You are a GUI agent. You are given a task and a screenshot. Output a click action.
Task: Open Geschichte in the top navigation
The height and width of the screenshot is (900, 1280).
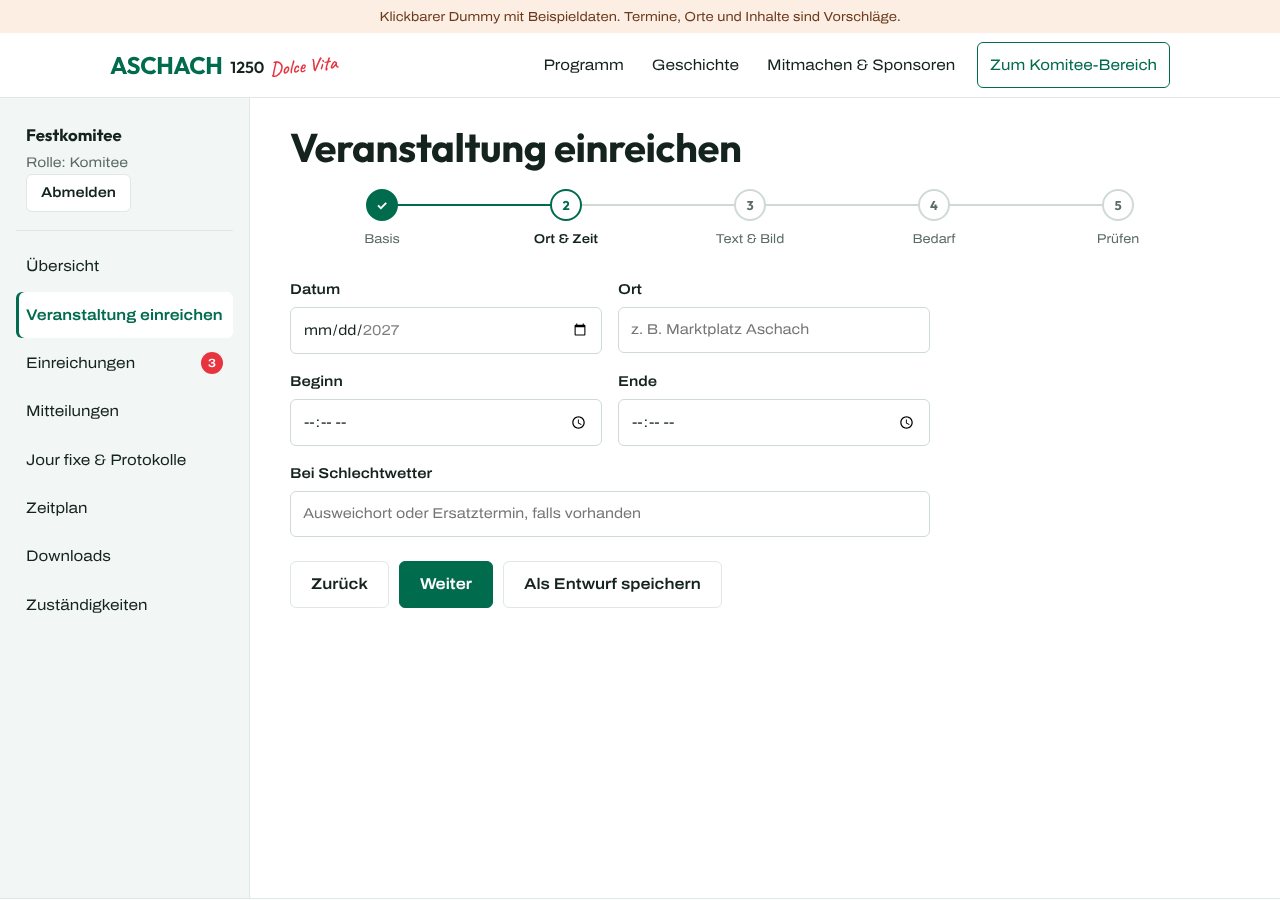695,65
